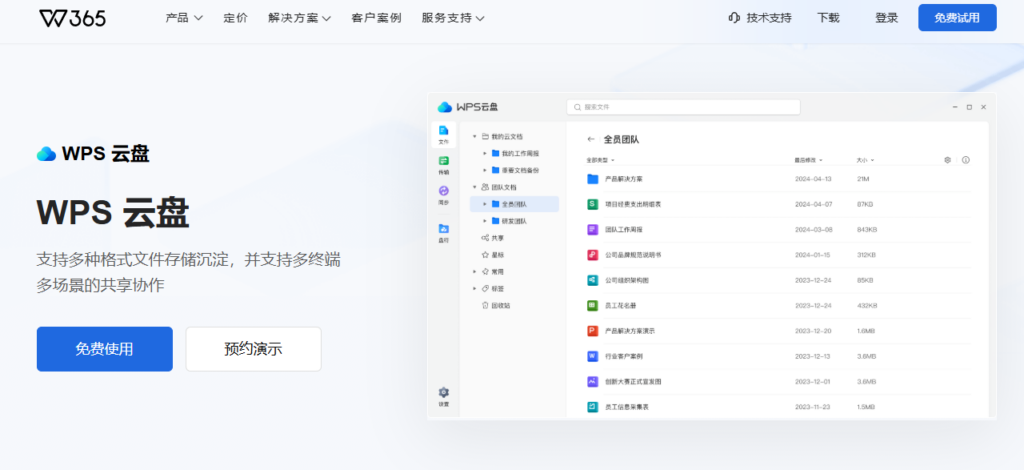Select the 全员团队 tree item
Viewport: 1024px width, 470px height.
pyautogui.click(x=514, y=204)
